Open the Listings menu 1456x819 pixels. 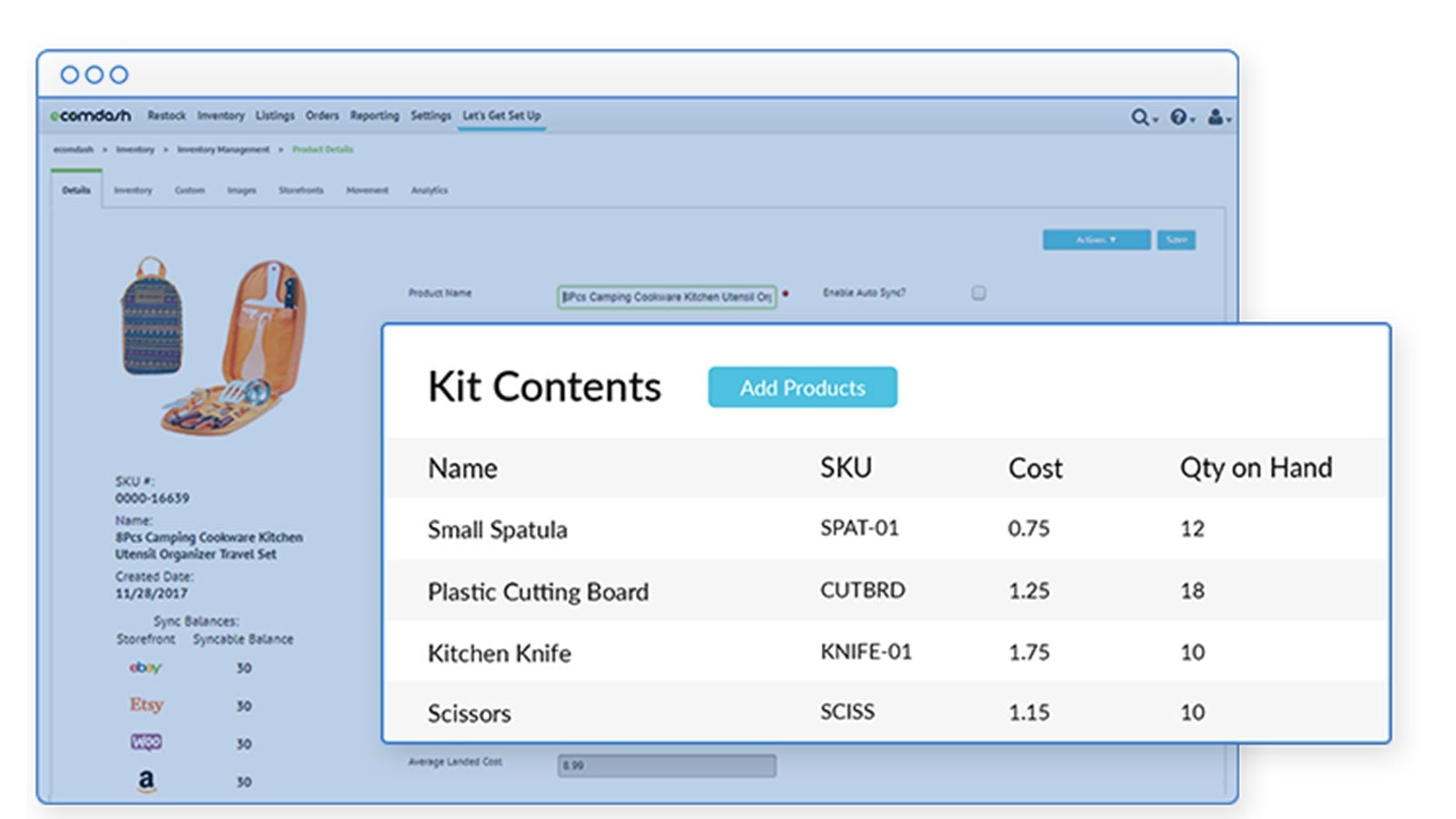coord(275,116)
